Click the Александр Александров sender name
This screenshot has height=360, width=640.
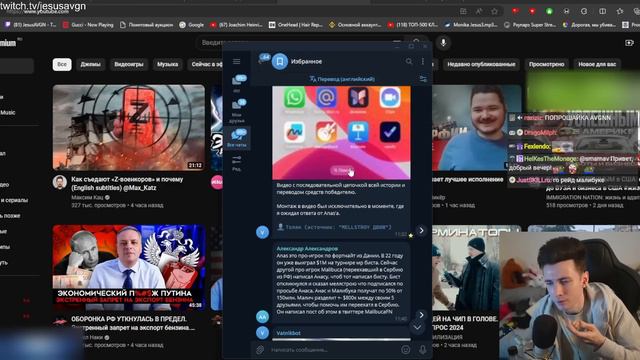coord(307,248)
